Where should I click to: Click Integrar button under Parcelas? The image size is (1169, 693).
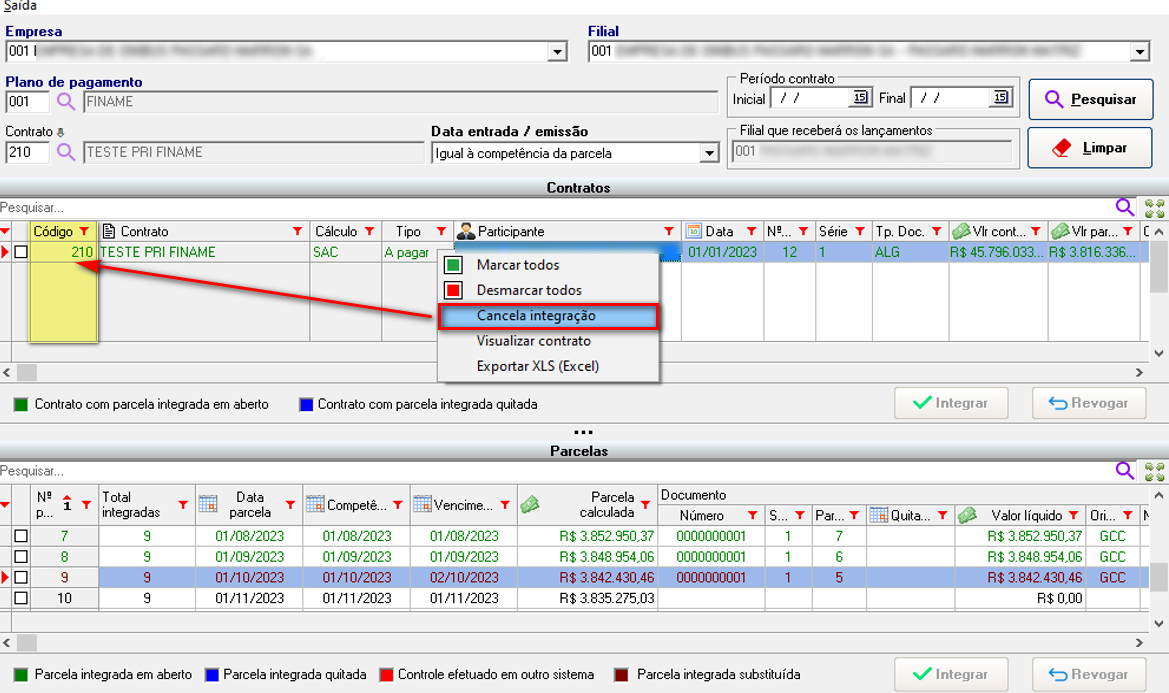(951, 674)
